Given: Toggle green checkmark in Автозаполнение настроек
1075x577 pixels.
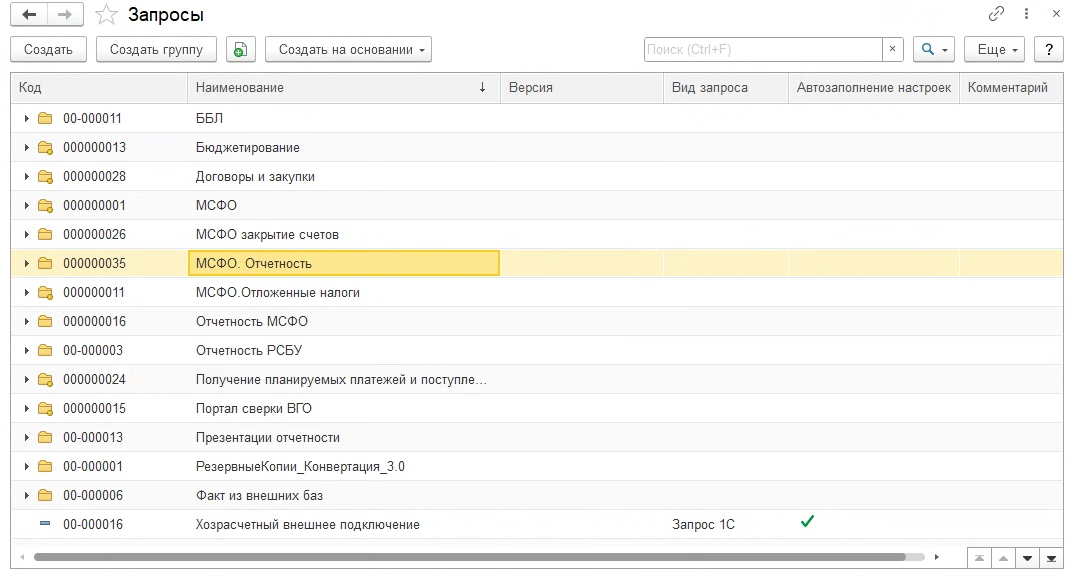Looking at the screenshot, I should point(807,521).
